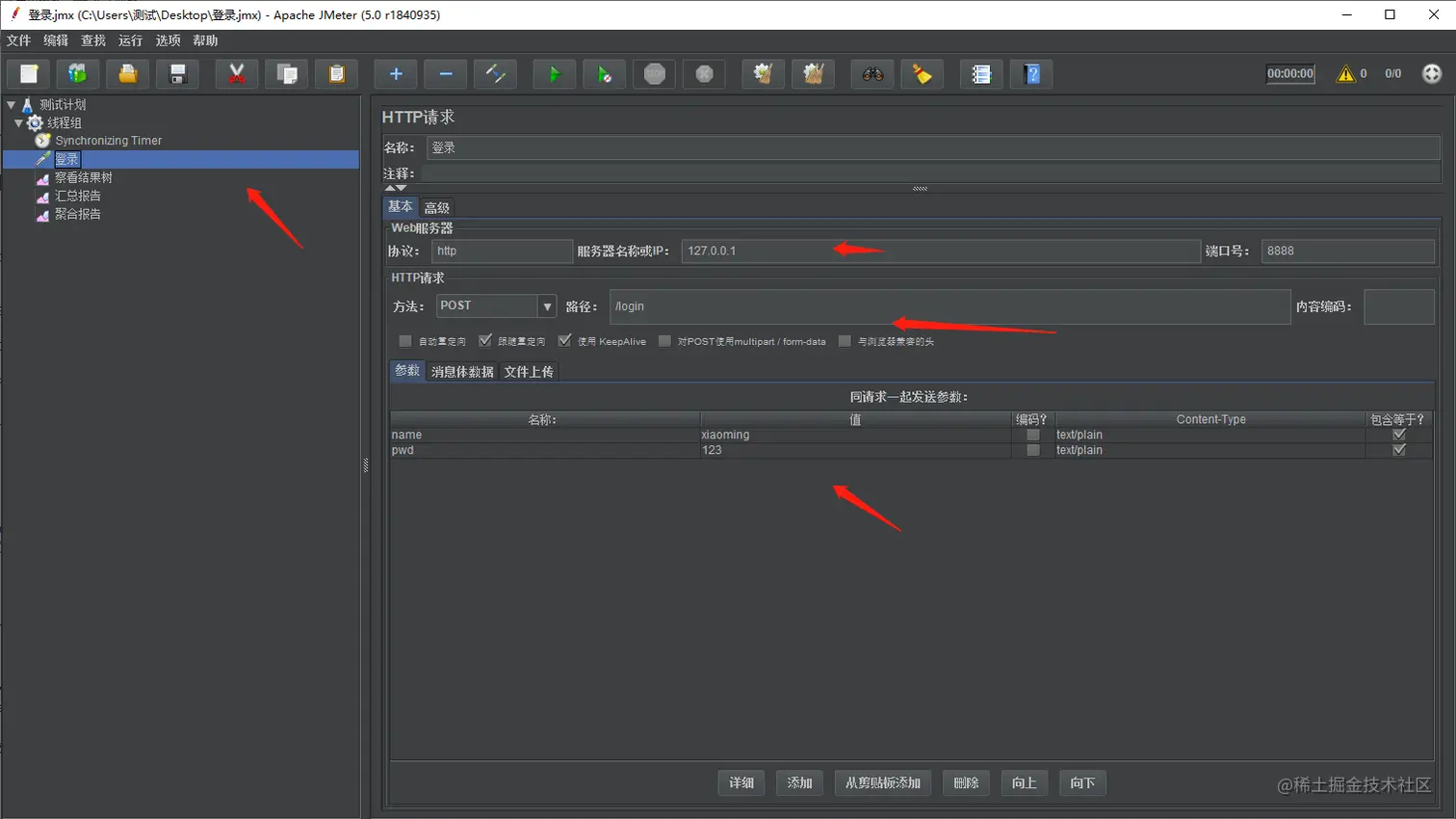Image resolution: width=1456 pixels, height=819 pixels.
Task: Switch to the 高级 tab
Action: coord(437,207)
